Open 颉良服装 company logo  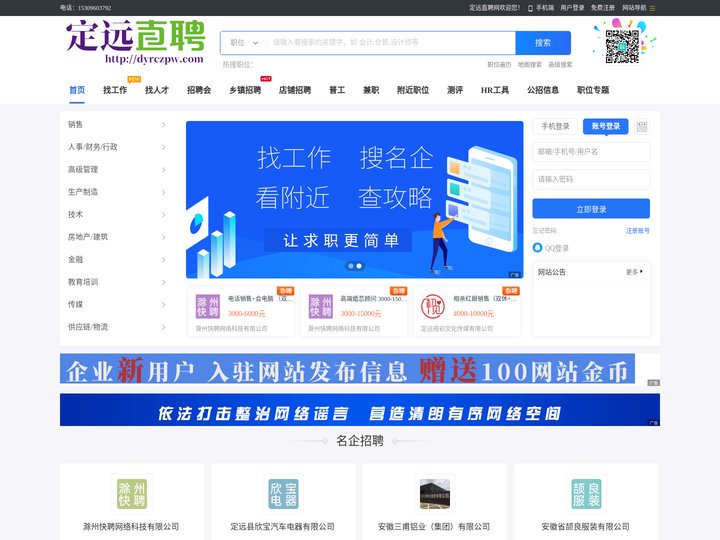(x=586, y=494)
